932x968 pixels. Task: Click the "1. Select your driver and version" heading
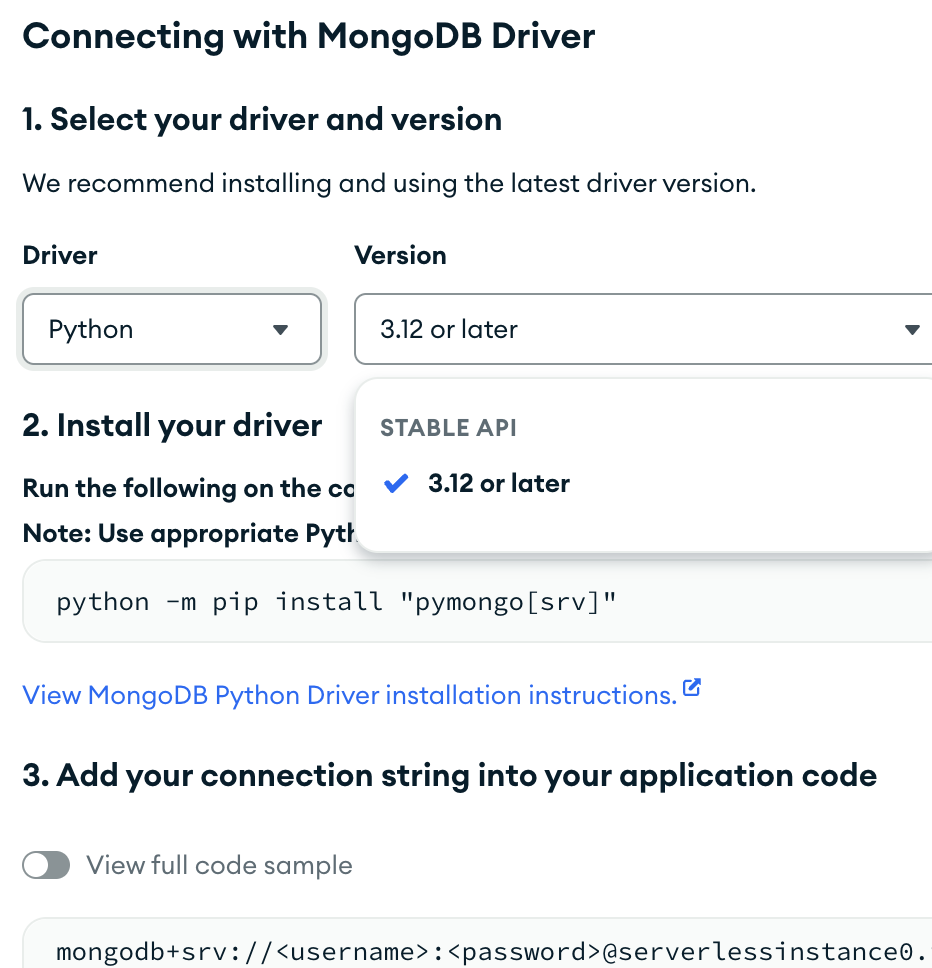pyautogui.click(x=262, y=120)
